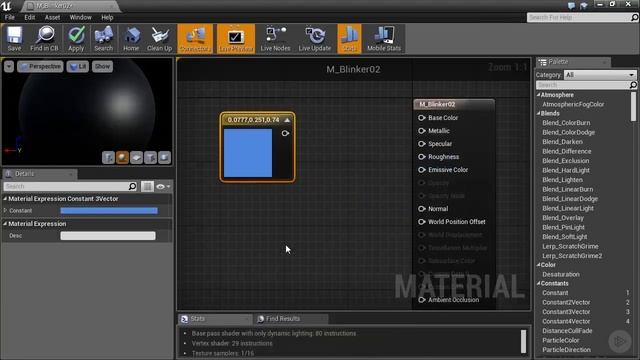This screenshot has width=640, height=360.
Task: Click the Constant3Vector node output pin
Action: [x=285, y=133]
